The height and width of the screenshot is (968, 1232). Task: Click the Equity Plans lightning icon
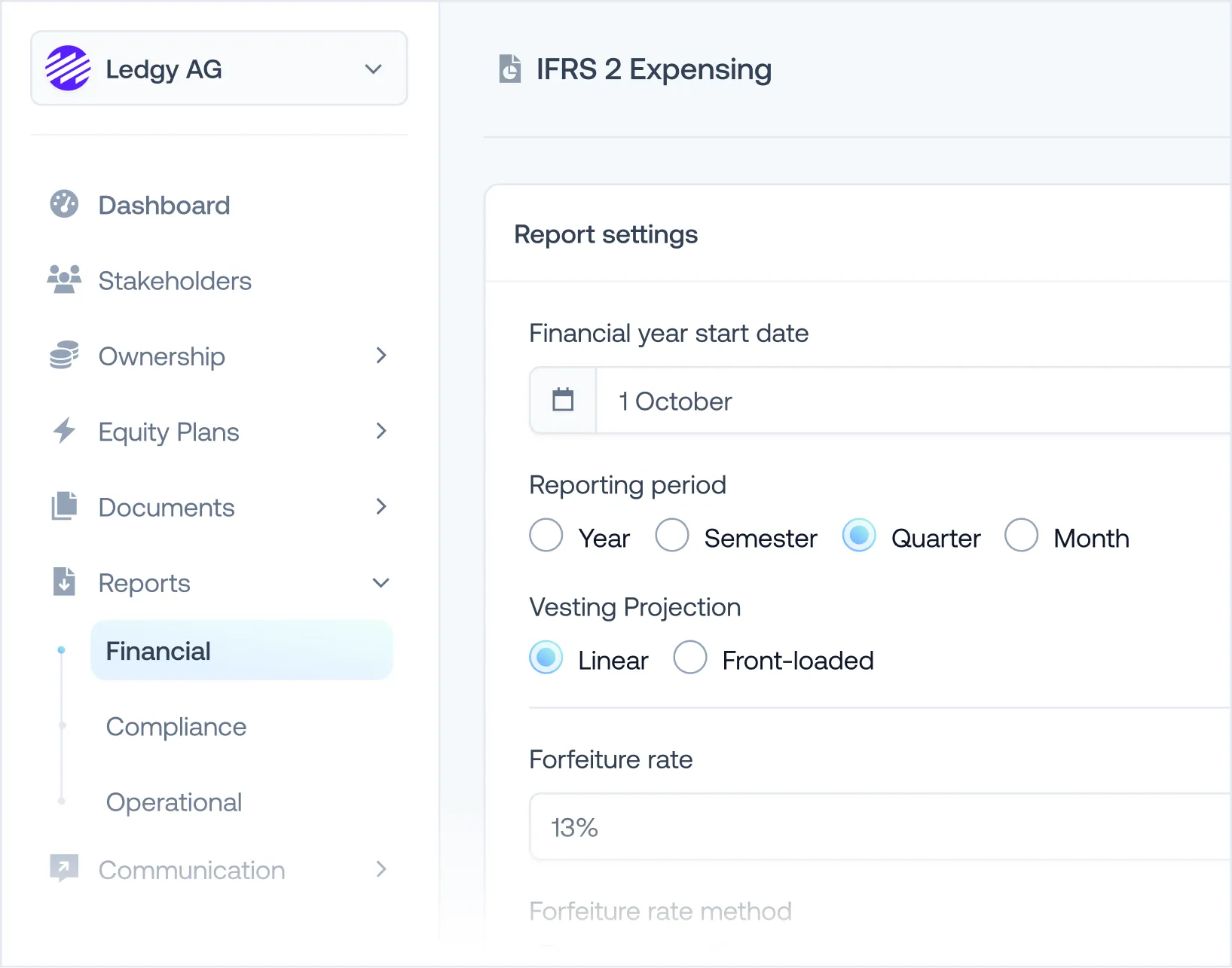64,431
